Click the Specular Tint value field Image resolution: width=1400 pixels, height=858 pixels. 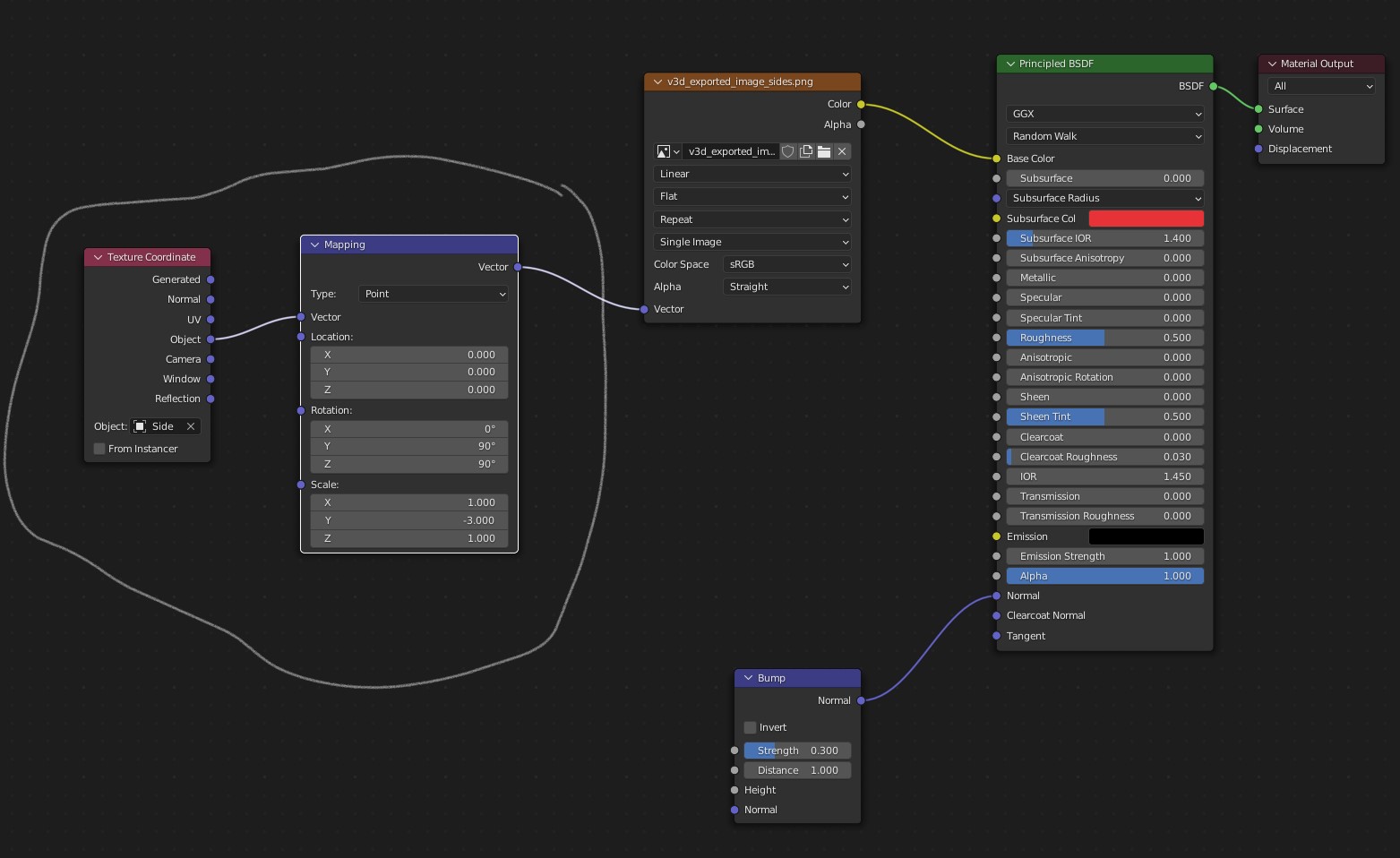[1105, 318]
